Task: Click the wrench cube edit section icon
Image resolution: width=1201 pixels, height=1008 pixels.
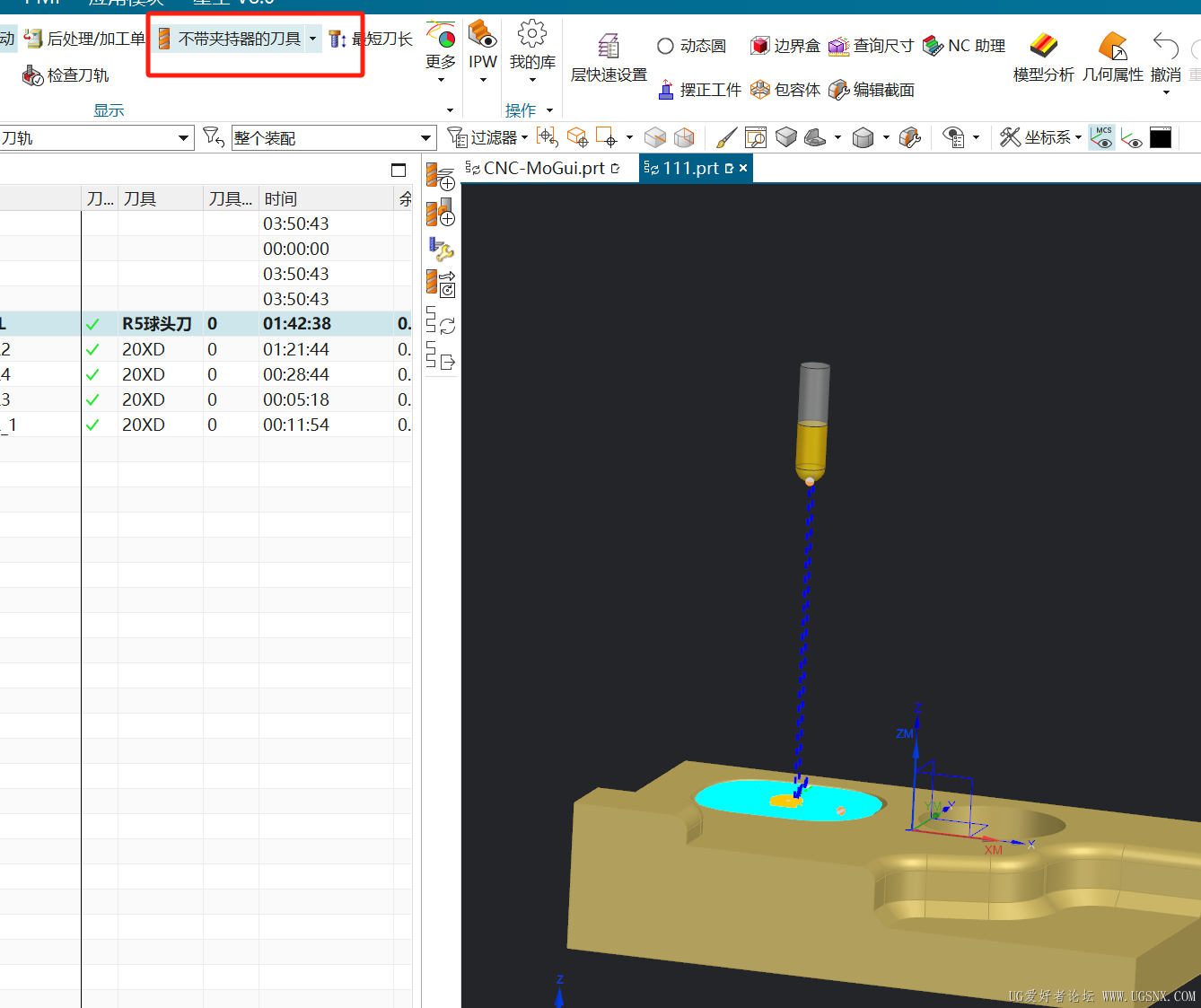Action: coord(910,137)
